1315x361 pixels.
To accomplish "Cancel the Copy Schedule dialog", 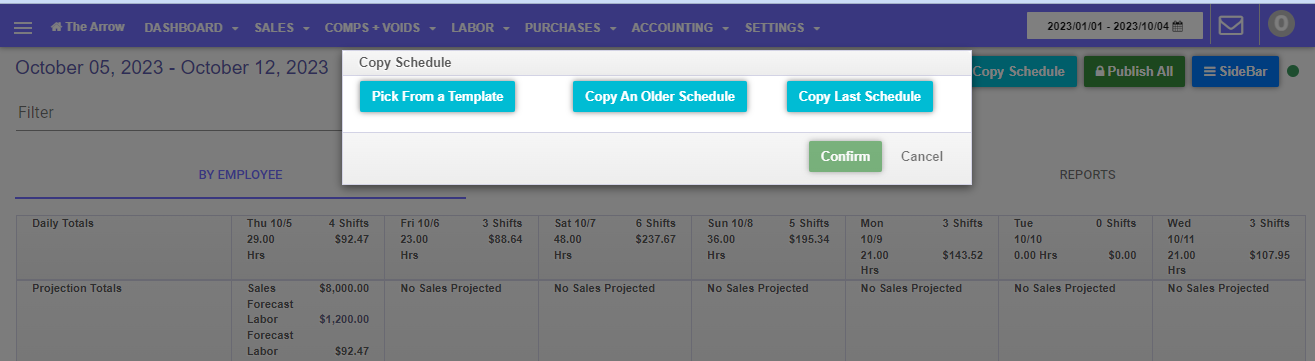I will 922,156.
